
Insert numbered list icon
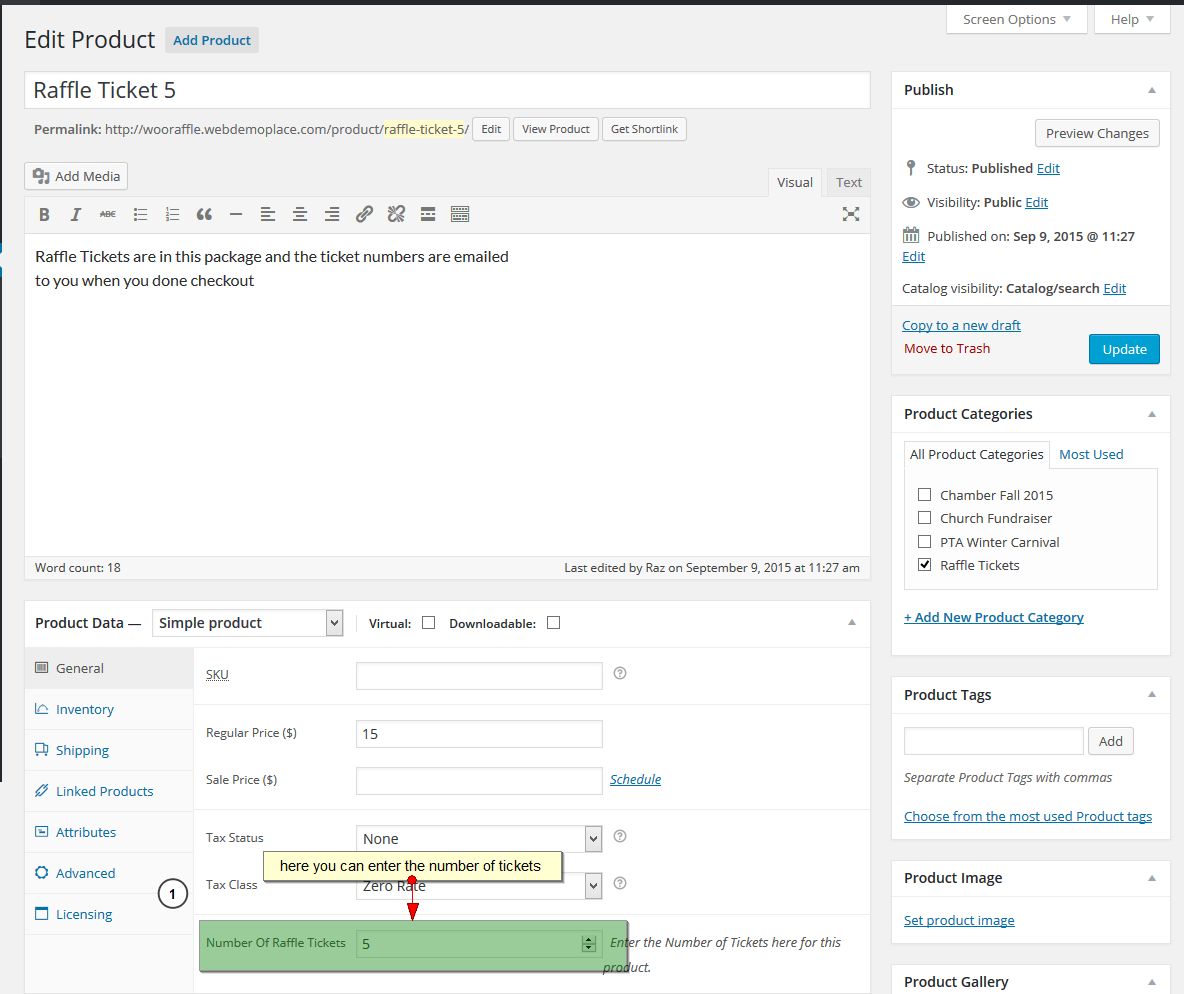172,215
